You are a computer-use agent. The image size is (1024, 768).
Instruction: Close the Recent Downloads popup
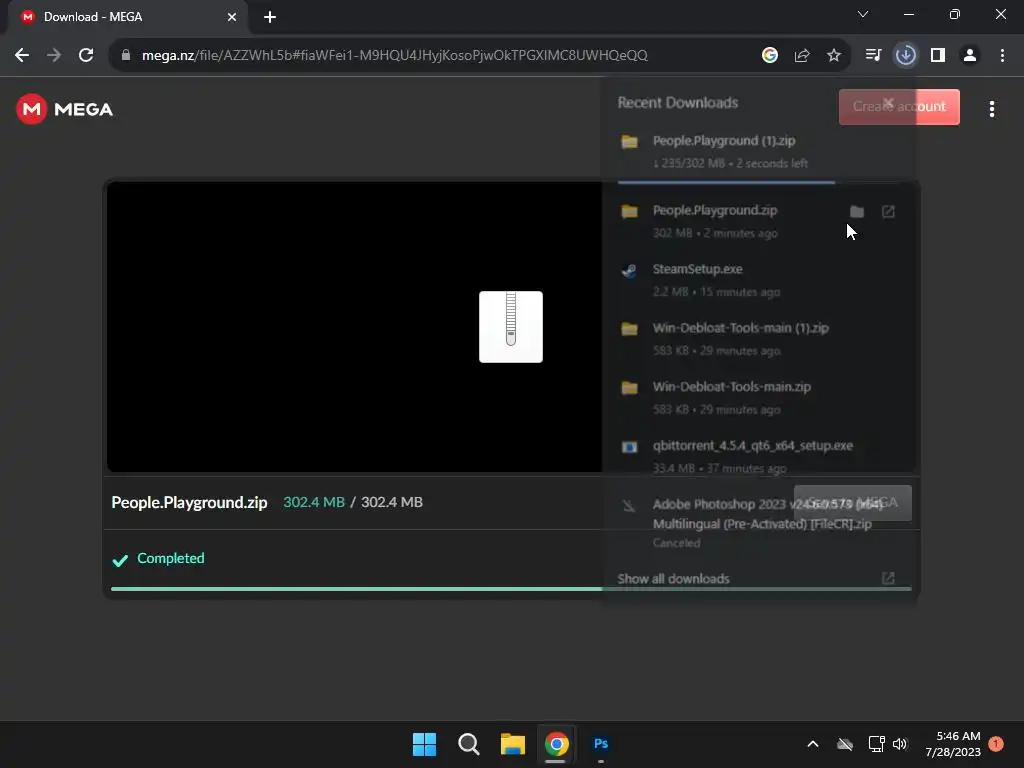(x=888, y=103)
